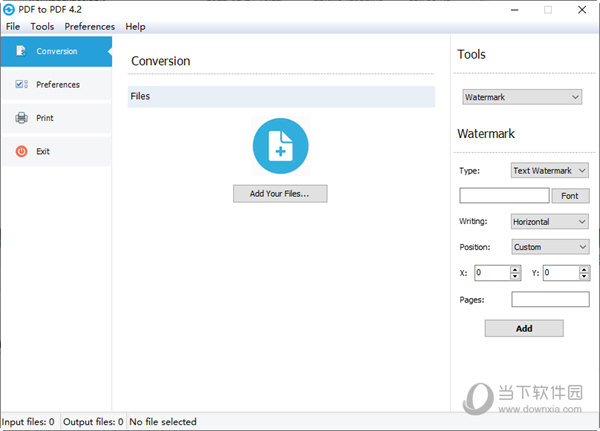Click the Font button
Image resolution: width=600 pixels, height=431 pixels.
[570, 196]
